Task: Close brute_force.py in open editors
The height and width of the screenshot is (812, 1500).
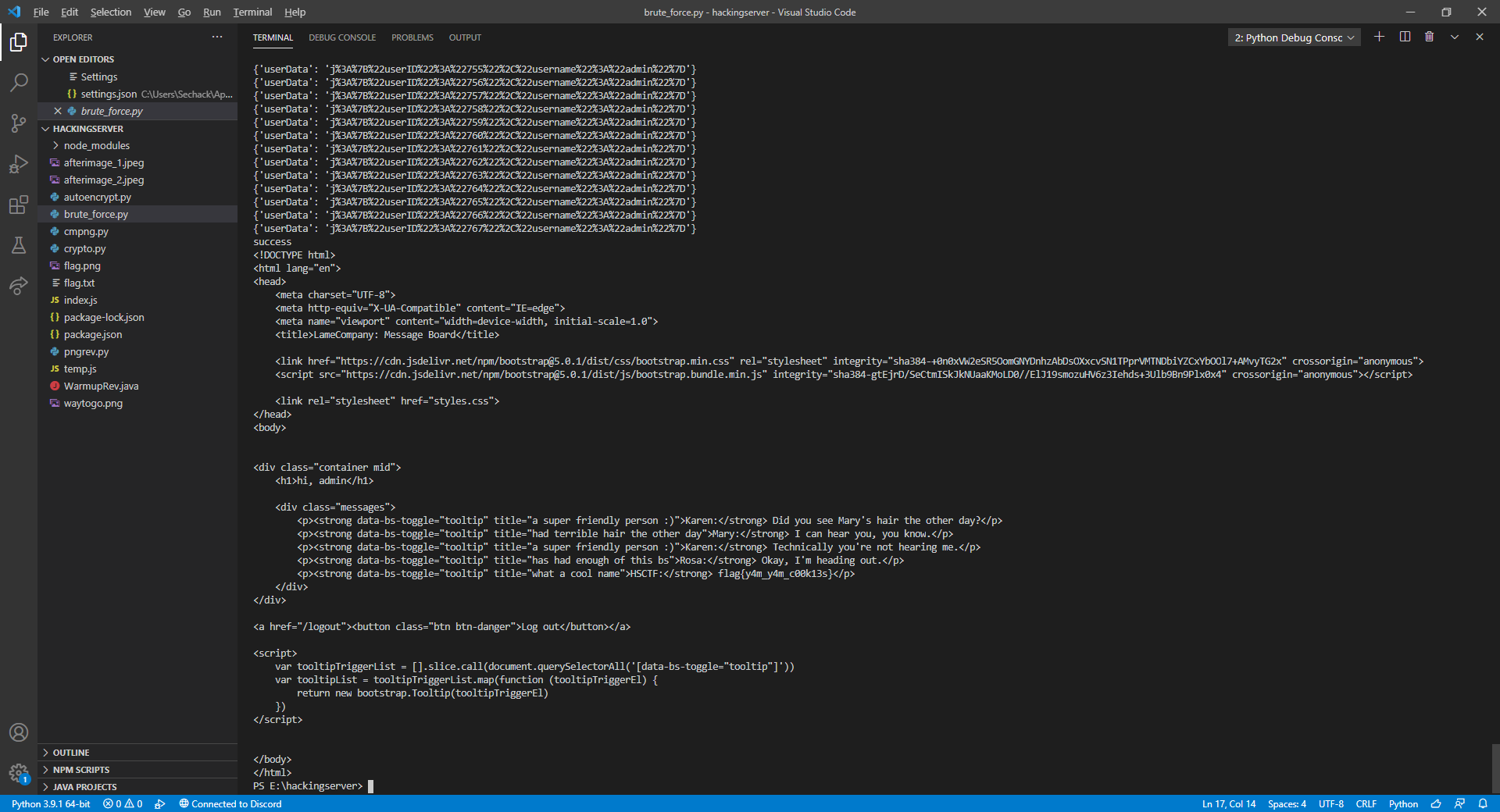Action: [58, 111]
